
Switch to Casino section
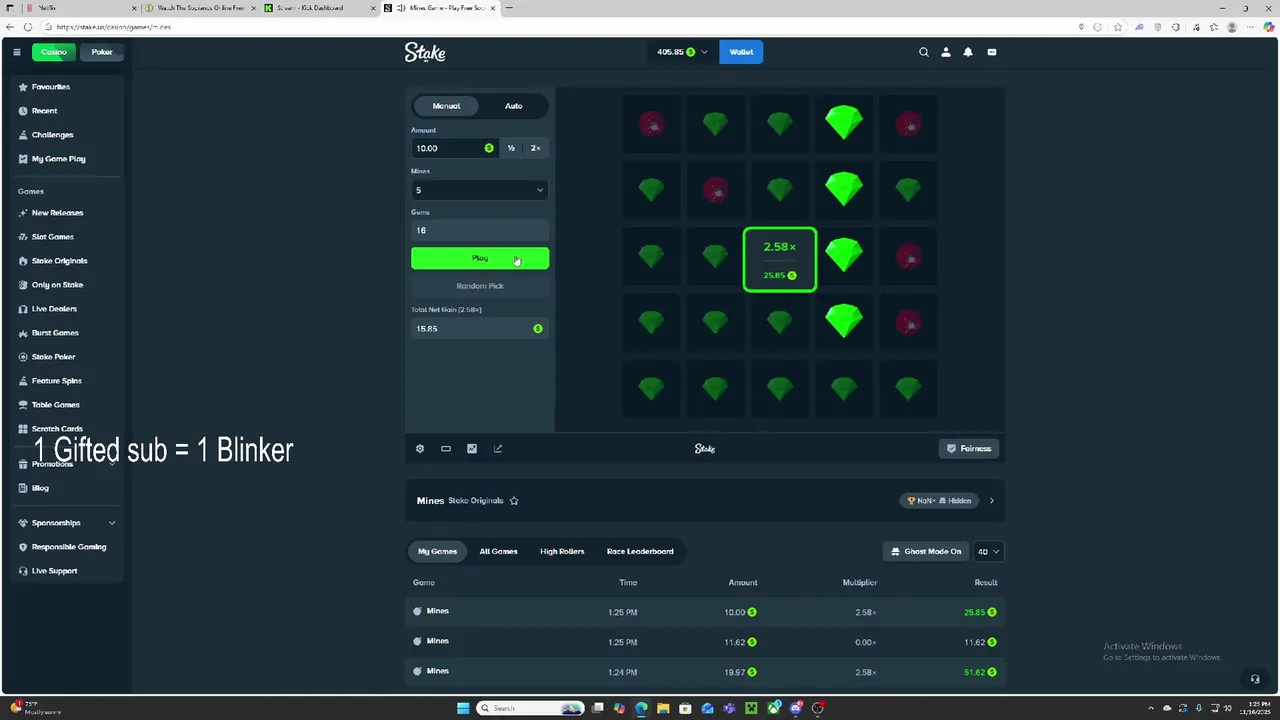coord(54,52)
